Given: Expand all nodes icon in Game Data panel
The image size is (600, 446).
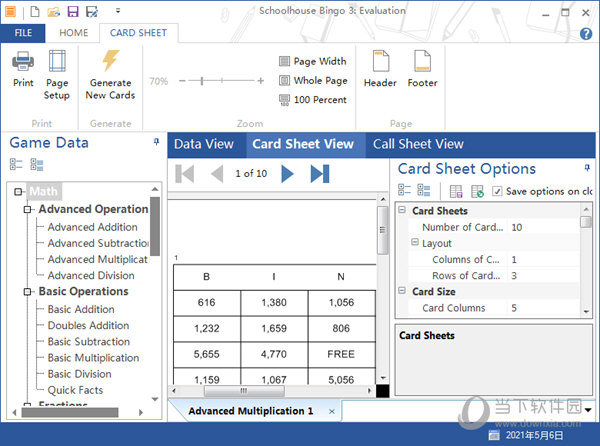Looking at the screenshot, I should [x=16, y=164].
